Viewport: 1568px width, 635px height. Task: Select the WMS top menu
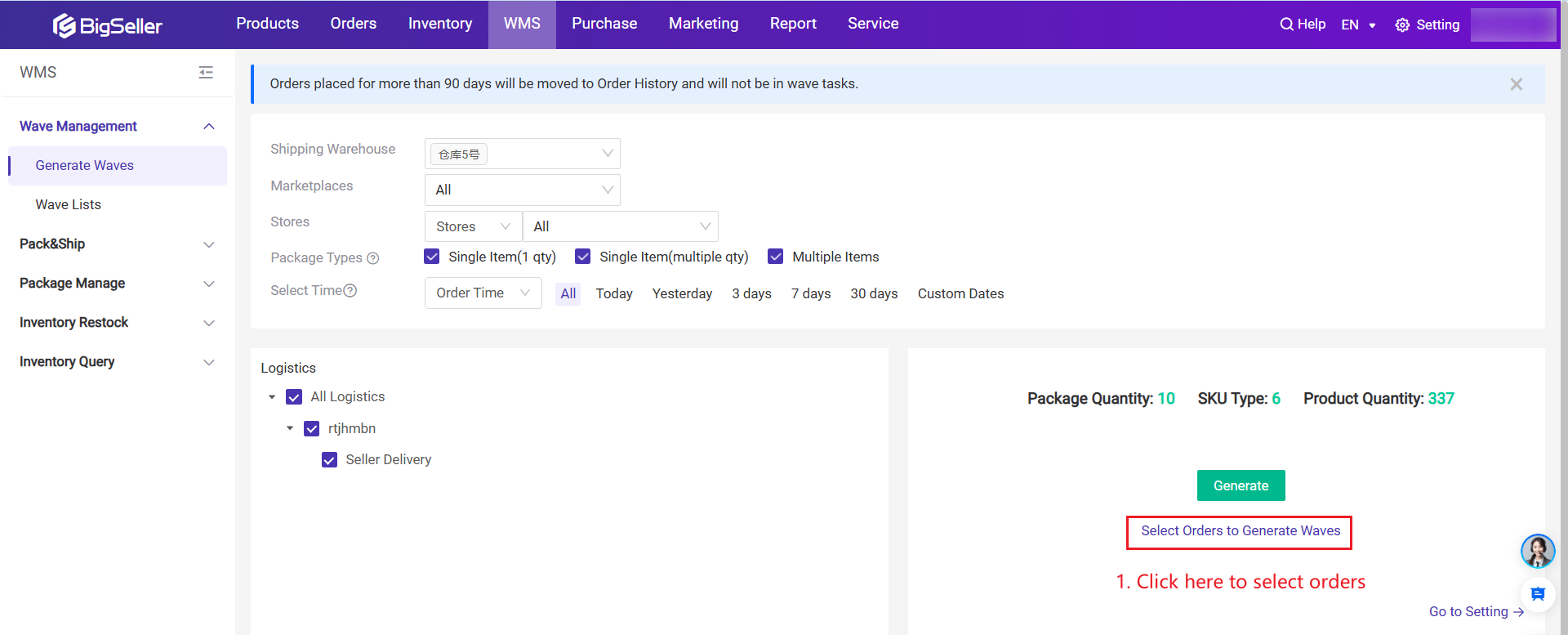(x=523, y=24)
